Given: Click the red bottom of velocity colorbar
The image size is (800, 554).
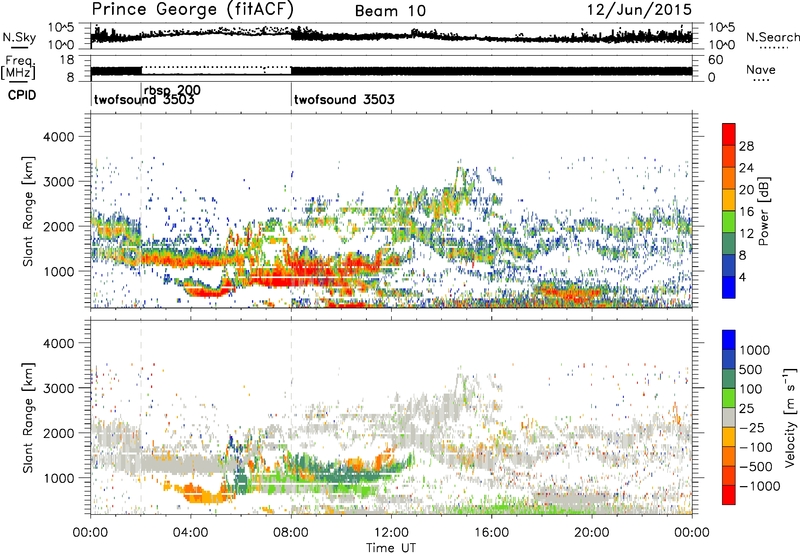Looking at the screenshot, I should point(729,495).
